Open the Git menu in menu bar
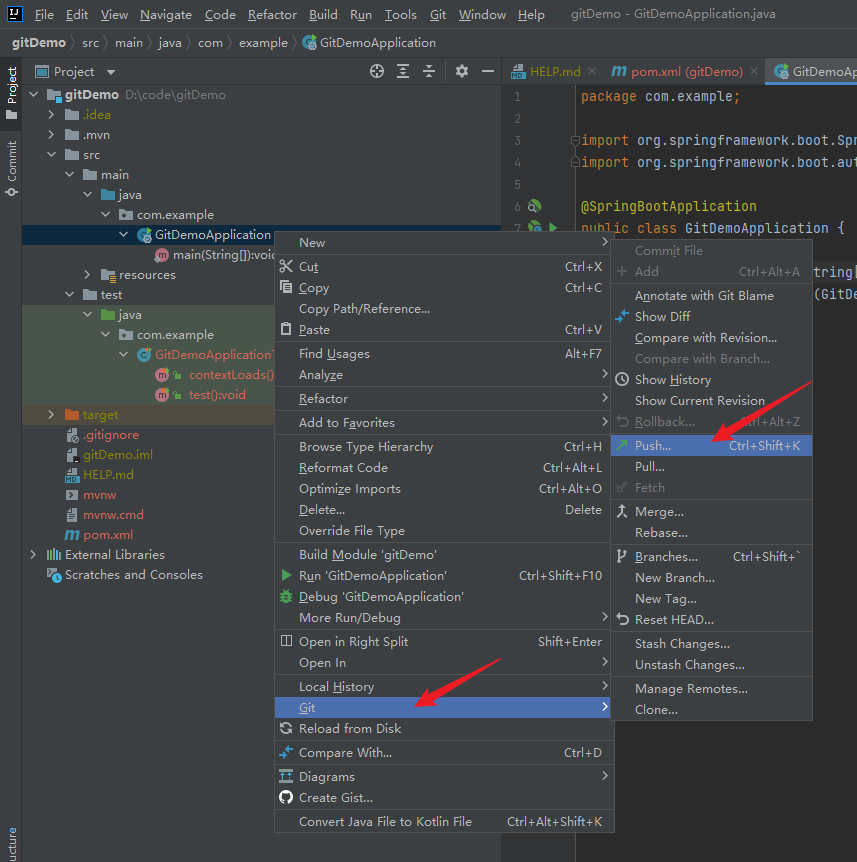 click(x=438, y=15)
